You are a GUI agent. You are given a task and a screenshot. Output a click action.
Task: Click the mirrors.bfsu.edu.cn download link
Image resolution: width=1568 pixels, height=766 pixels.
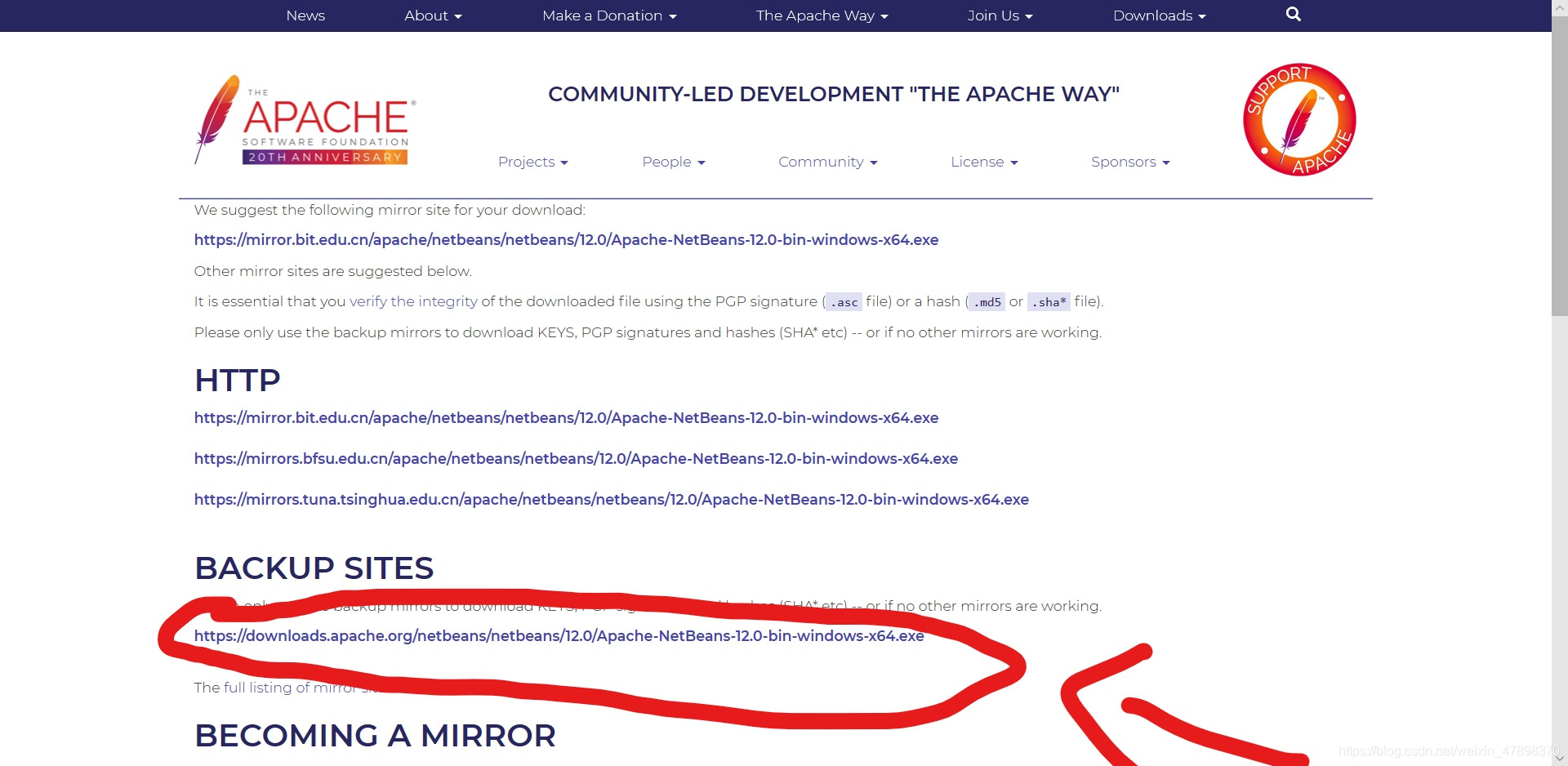(576, 459)
